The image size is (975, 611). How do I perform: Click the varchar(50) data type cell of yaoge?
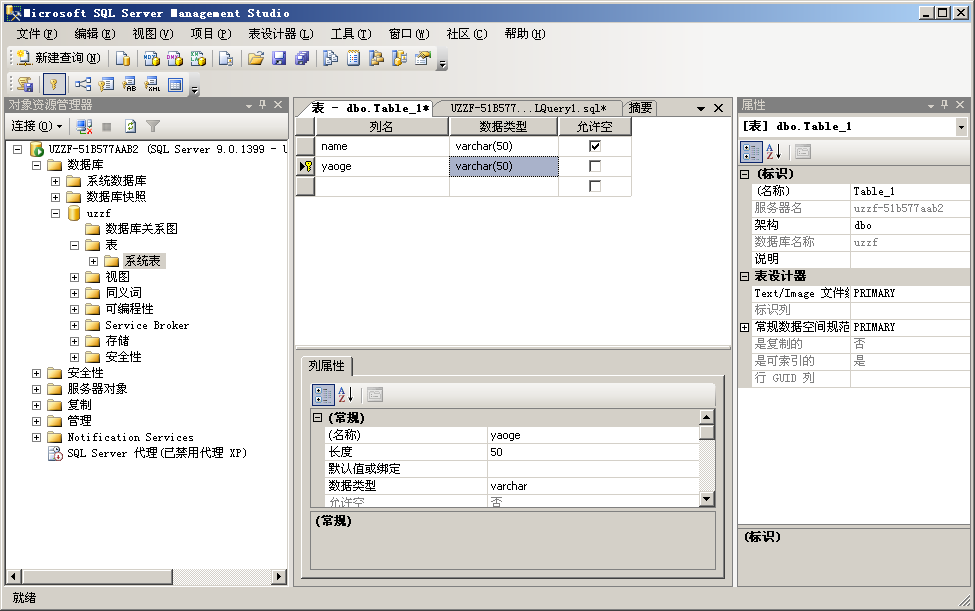(x=504, y=166)
